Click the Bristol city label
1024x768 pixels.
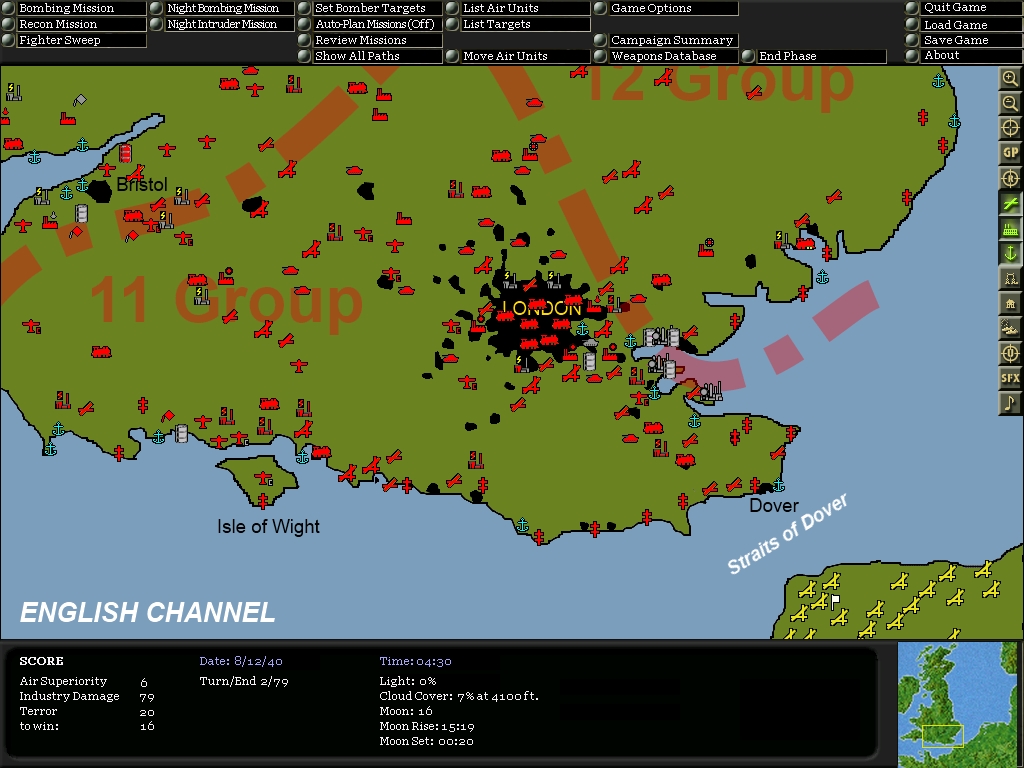142,185
